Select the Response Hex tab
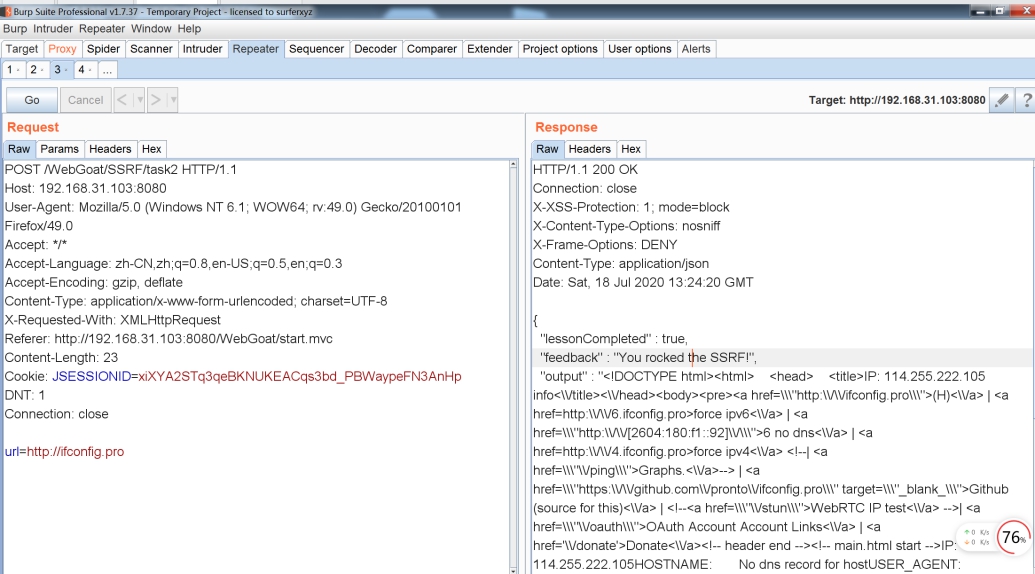The image size is (1035, 574). tap(630, 149)
